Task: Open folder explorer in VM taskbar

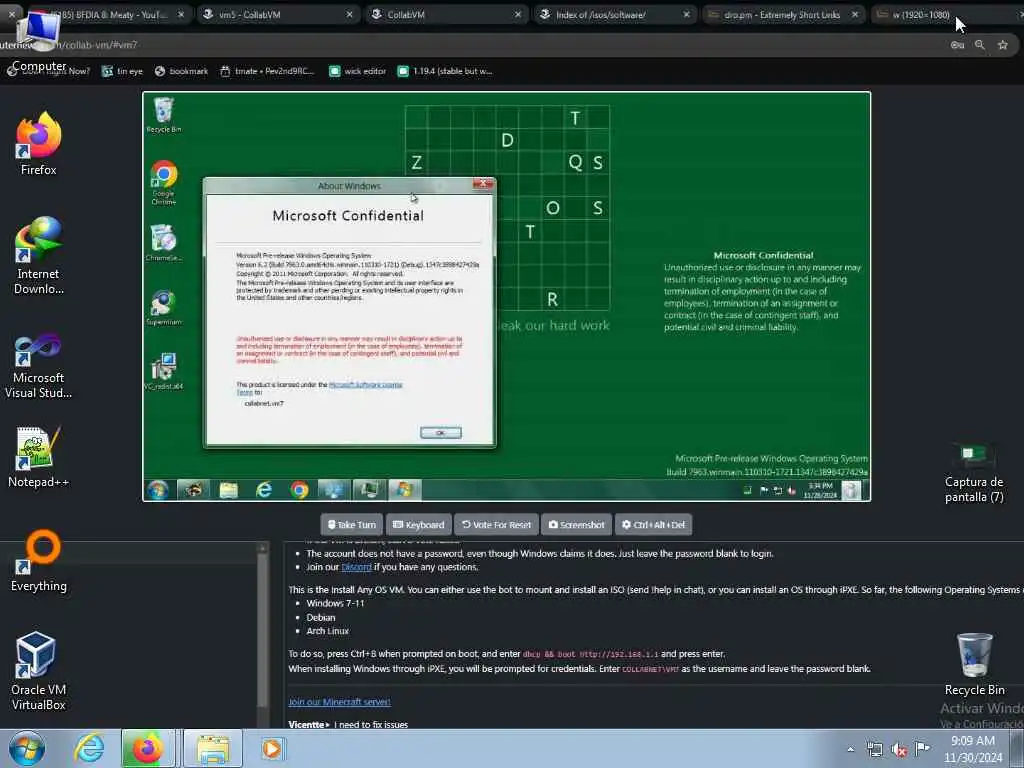Action: click(x=229, y=490)
